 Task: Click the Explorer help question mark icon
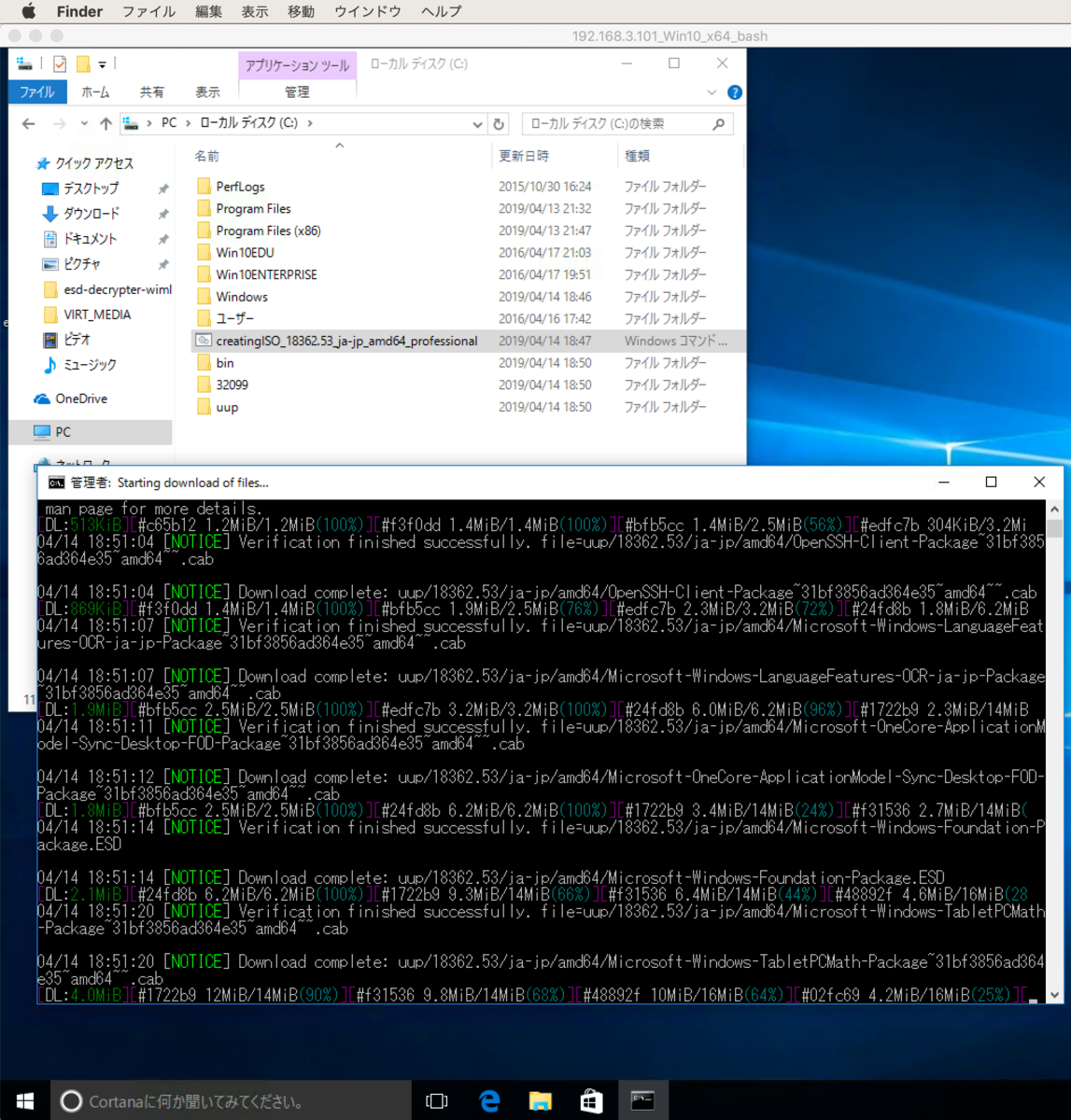click(x=735, y=92)
